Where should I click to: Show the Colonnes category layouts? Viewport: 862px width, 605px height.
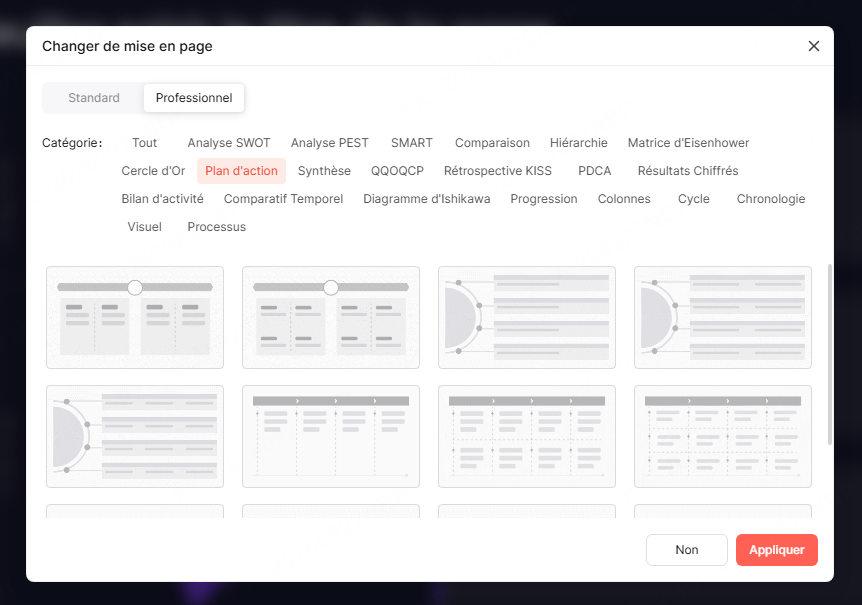pos(625,199)
